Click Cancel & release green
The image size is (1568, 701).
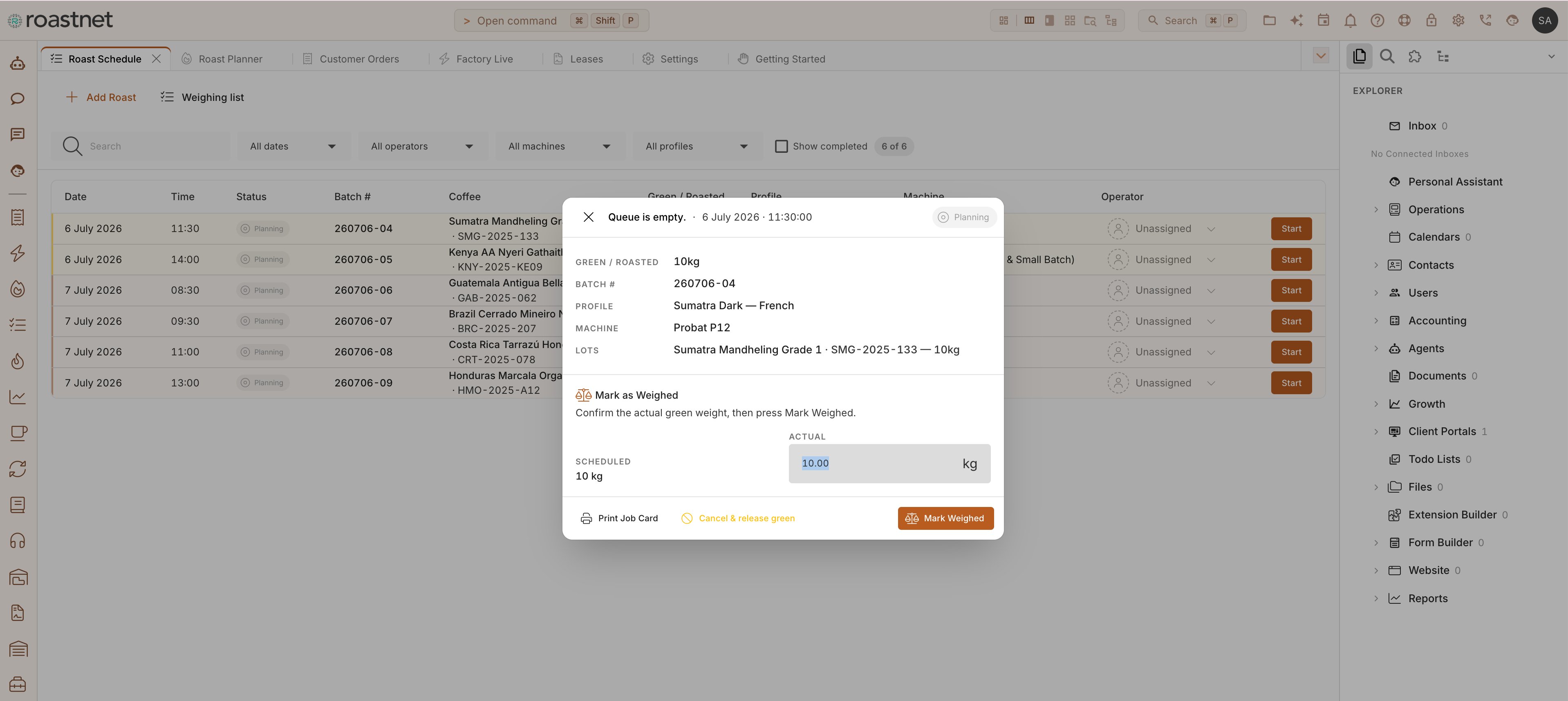click(738, 518)
